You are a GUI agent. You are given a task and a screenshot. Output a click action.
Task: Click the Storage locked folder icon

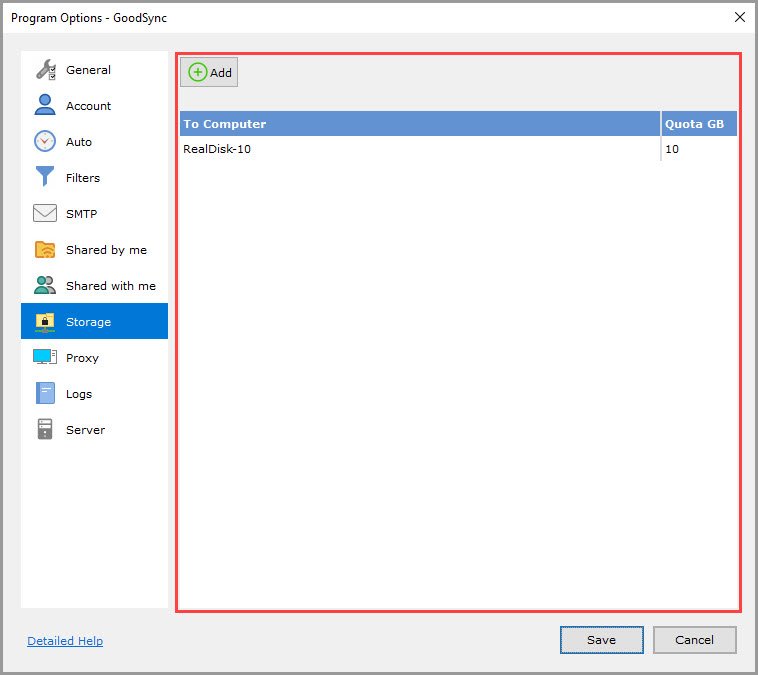click(x=45, y=322)
